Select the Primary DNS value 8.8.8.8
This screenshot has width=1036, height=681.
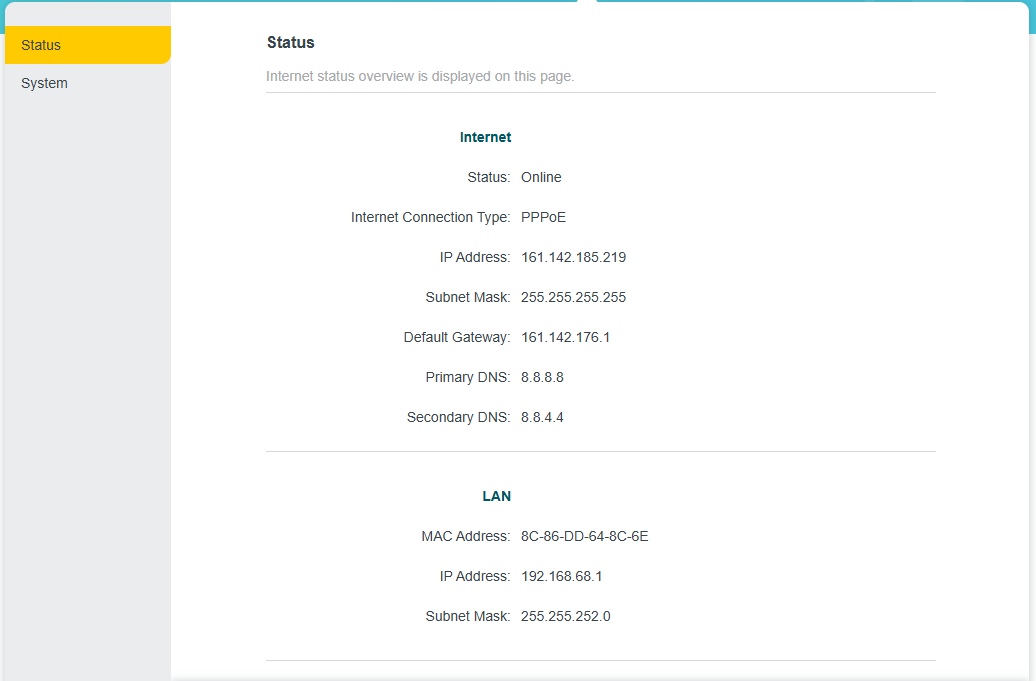coord(542,377)
